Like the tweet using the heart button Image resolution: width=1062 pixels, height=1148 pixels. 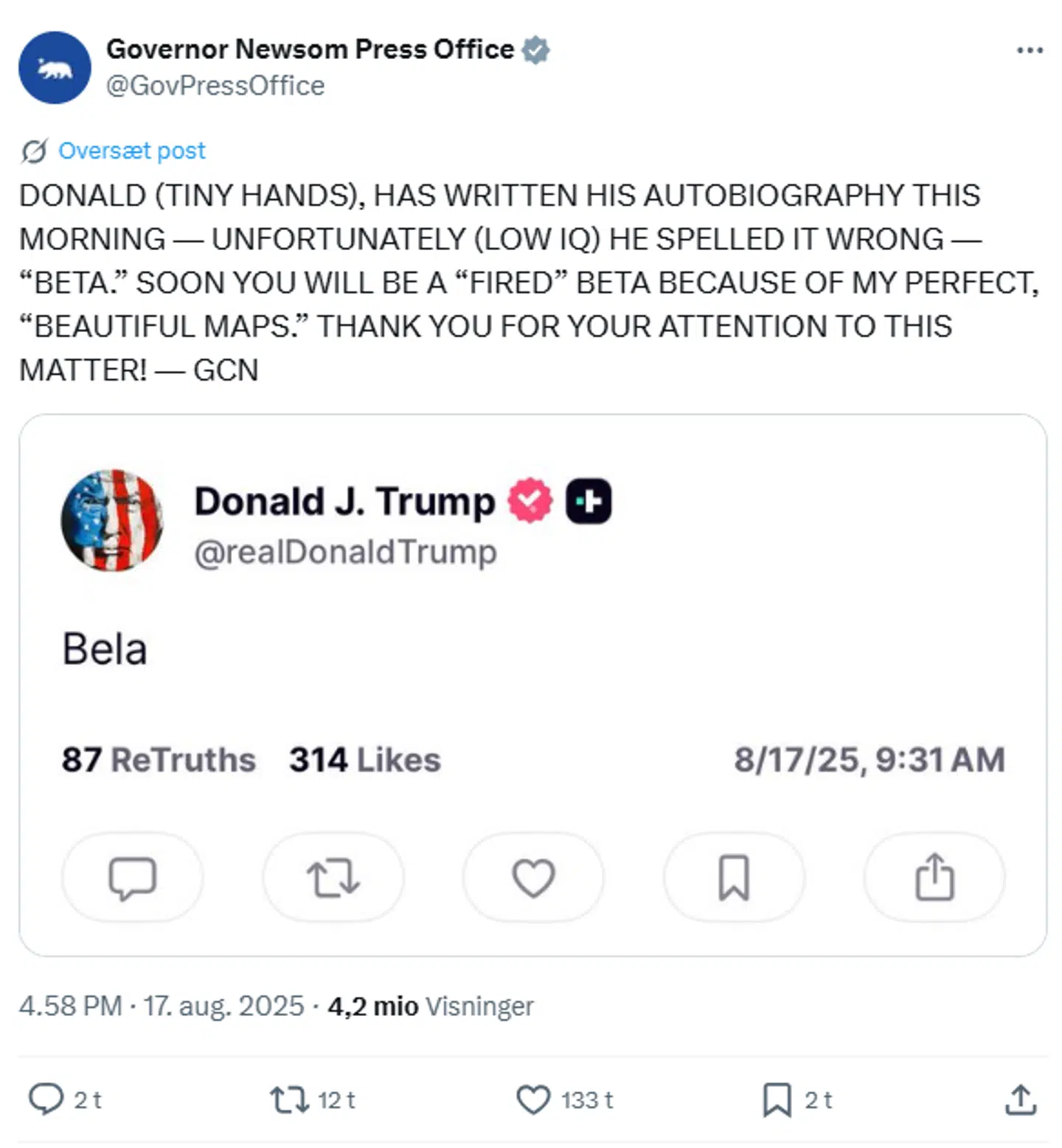(x=533, y=1100)
